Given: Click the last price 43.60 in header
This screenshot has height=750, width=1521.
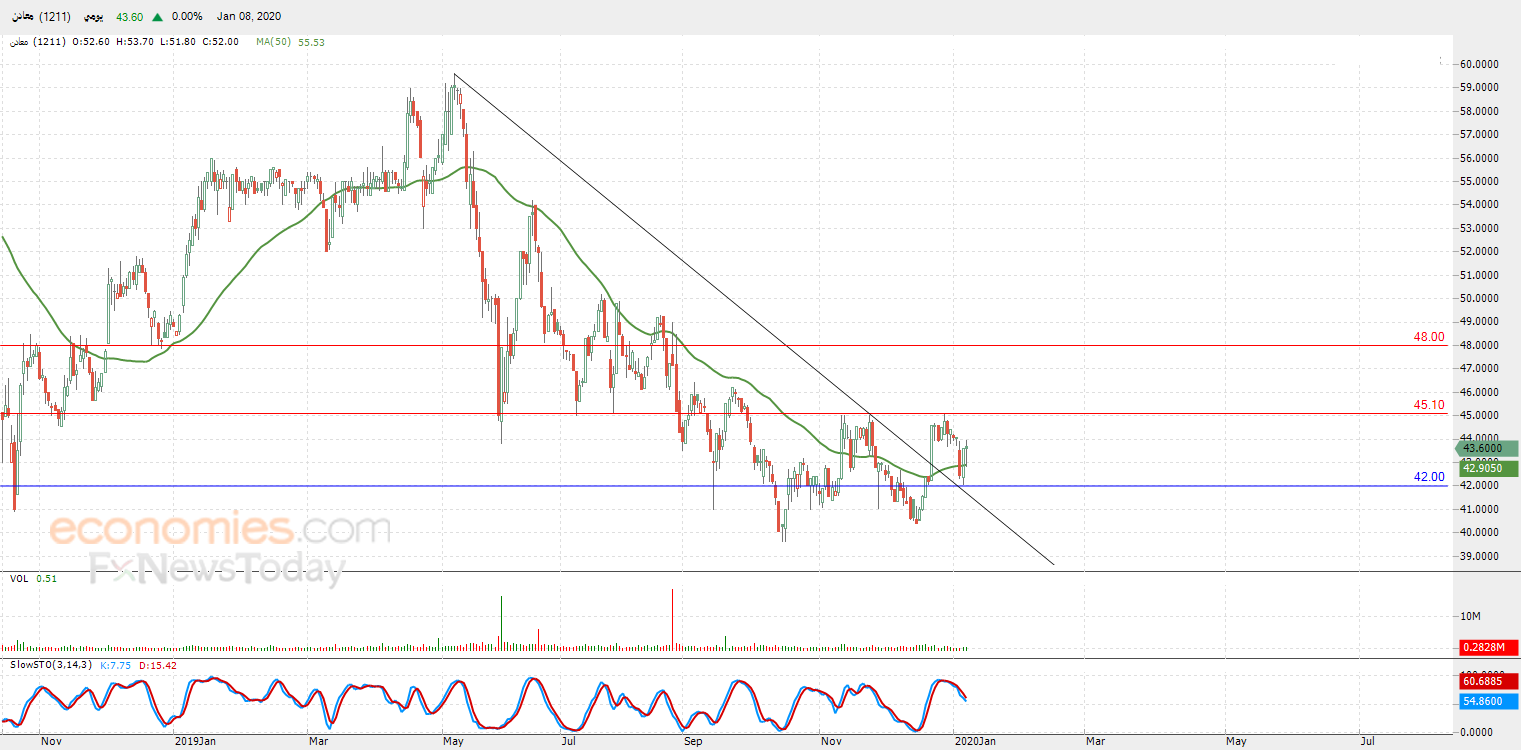Looking at the screenshot, I should (130, 16).
